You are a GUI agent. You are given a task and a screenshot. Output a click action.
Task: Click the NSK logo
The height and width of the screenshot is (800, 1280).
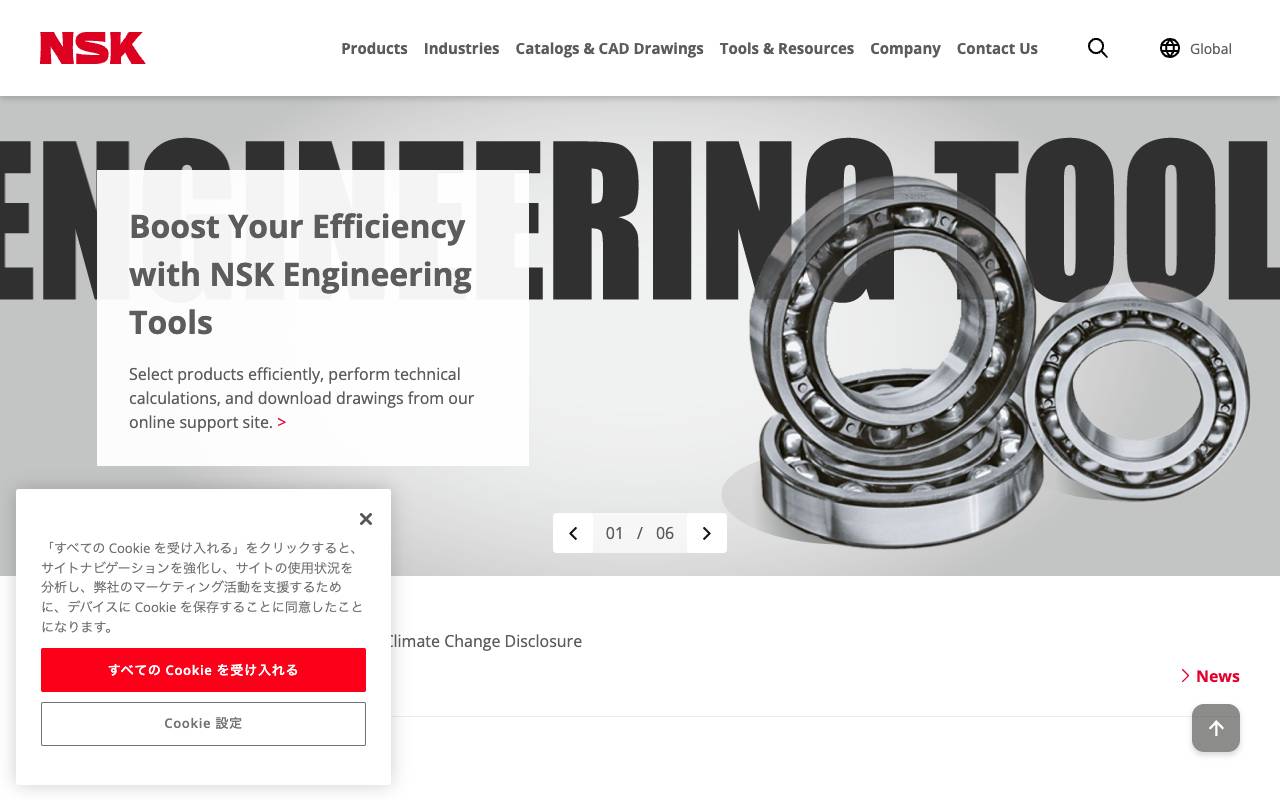(x=92, y=48)
